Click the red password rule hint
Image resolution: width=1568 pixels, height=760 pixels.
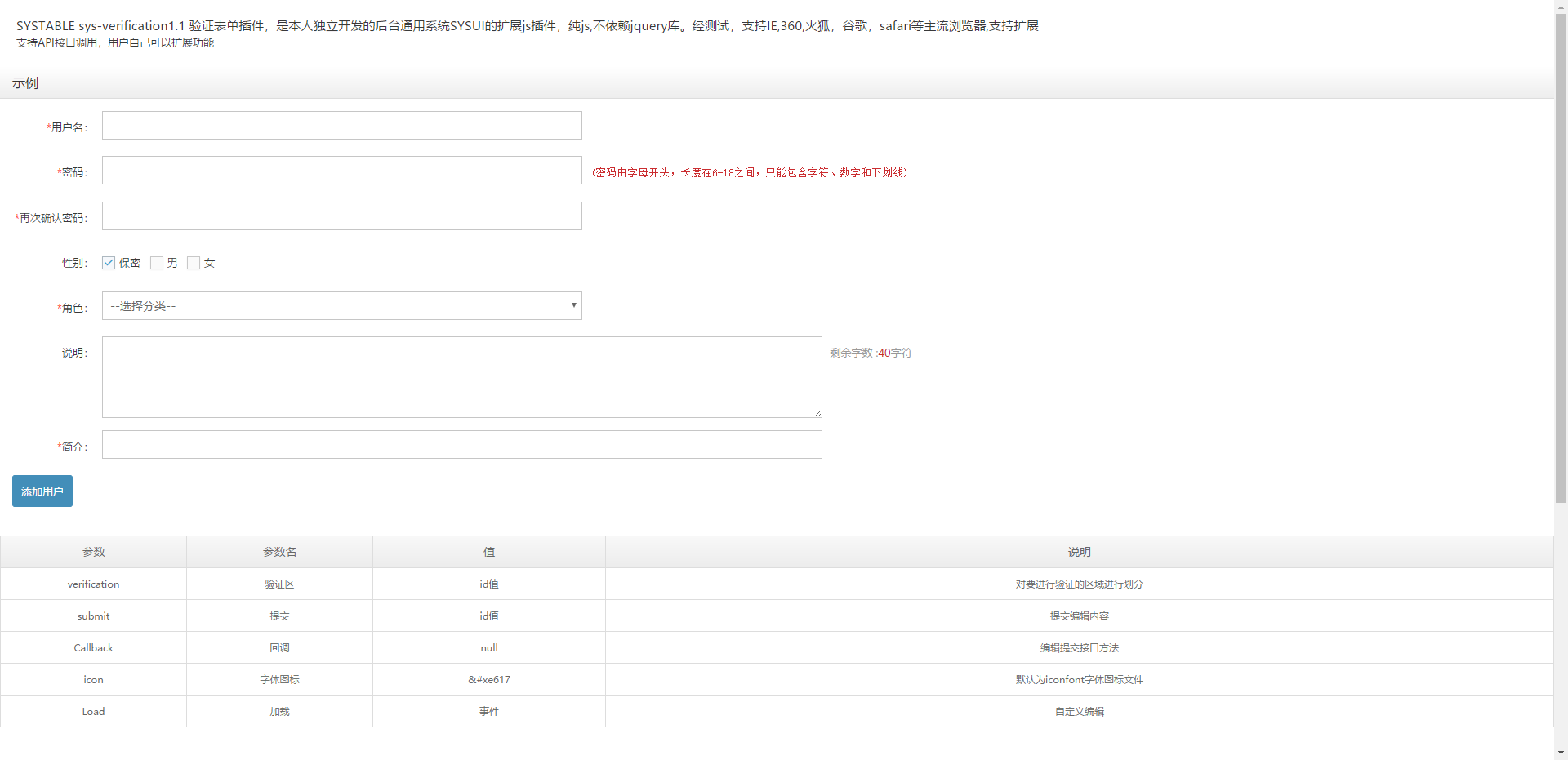coord(750,172)
